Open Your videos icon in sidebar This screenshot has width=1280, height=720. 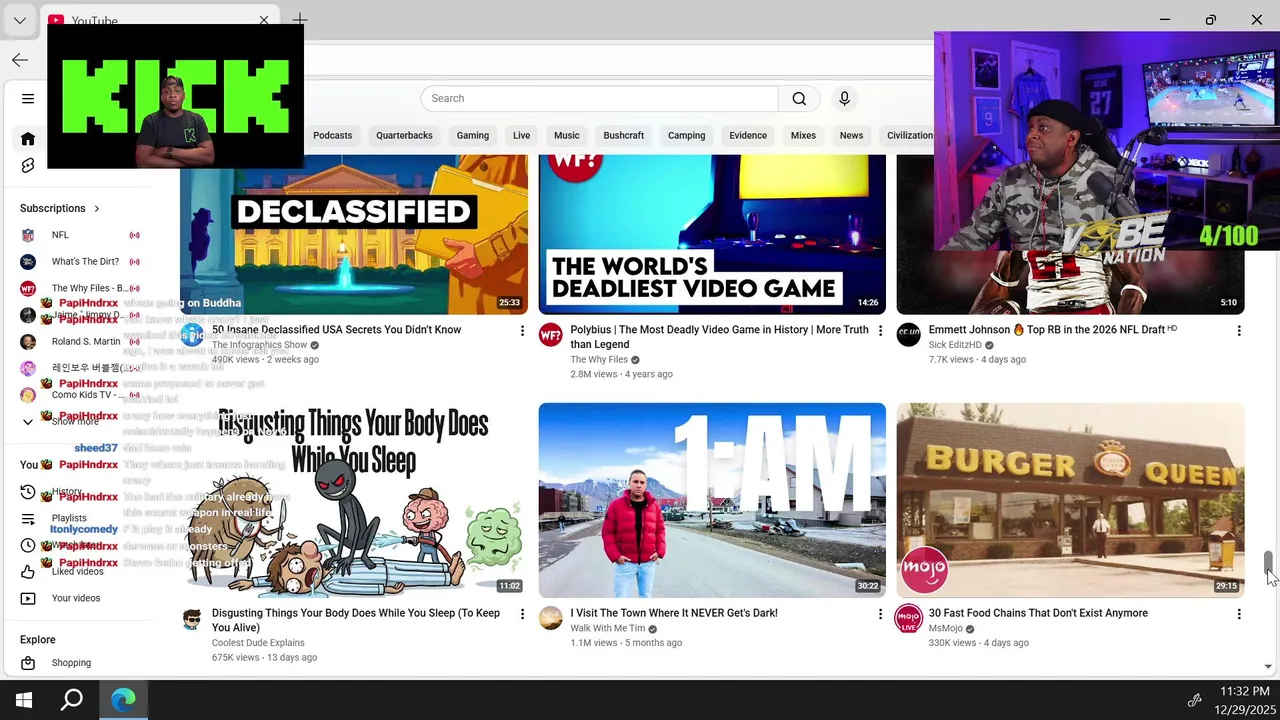coord(28,598)
